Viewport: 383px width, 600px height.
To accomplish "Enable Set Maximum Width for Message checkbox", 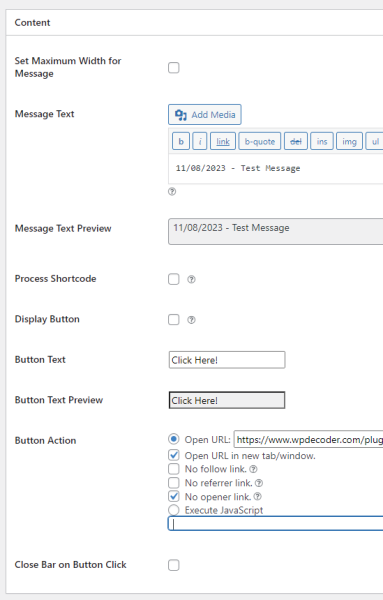I will click(174, 68).
